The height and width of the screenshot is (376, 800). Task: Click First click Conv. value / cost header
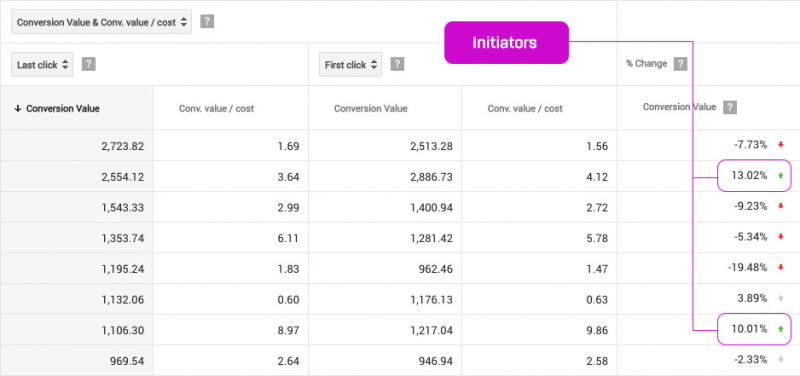pos(525,108)
